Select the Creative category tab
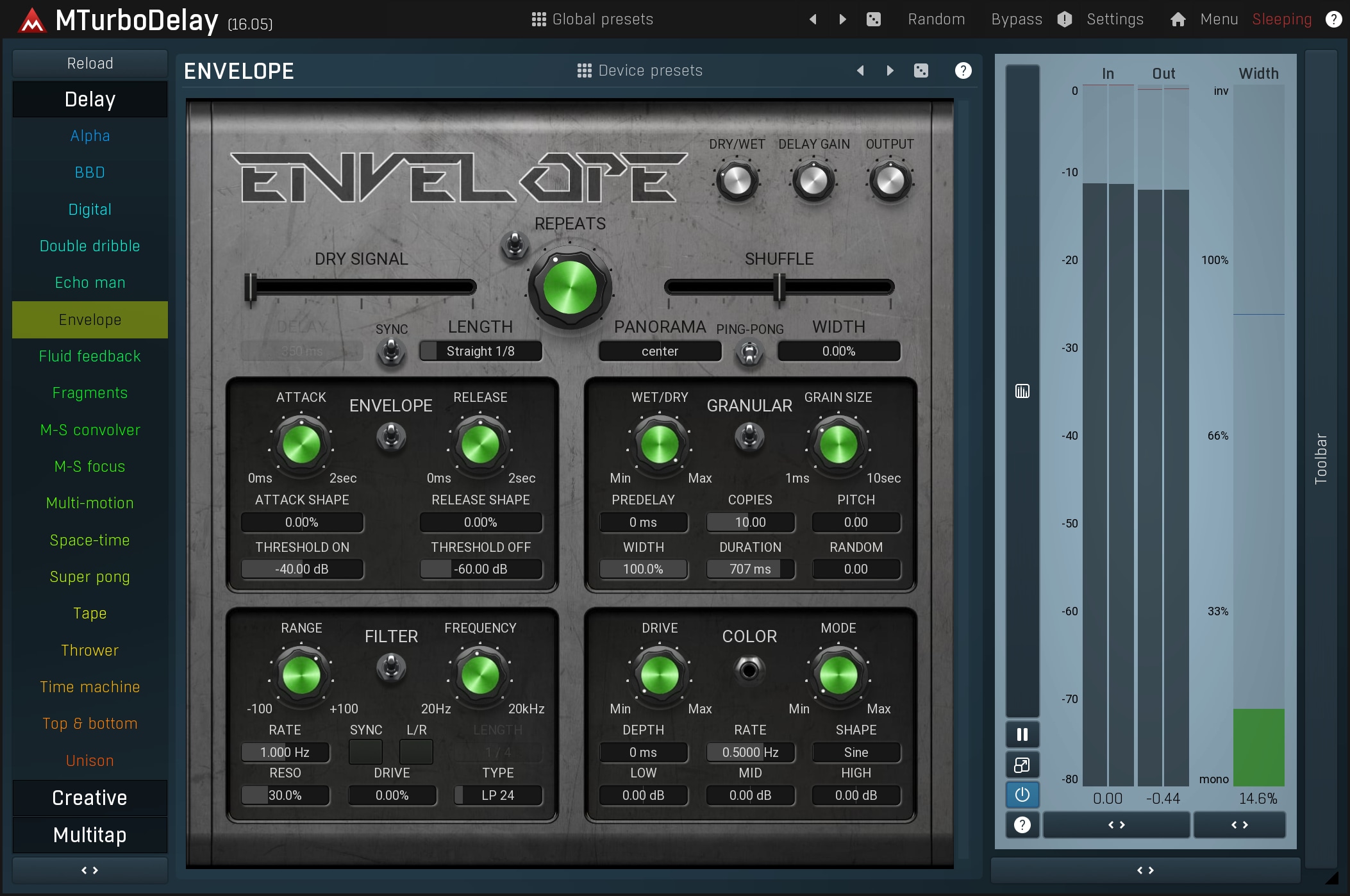 click(90, 798)
